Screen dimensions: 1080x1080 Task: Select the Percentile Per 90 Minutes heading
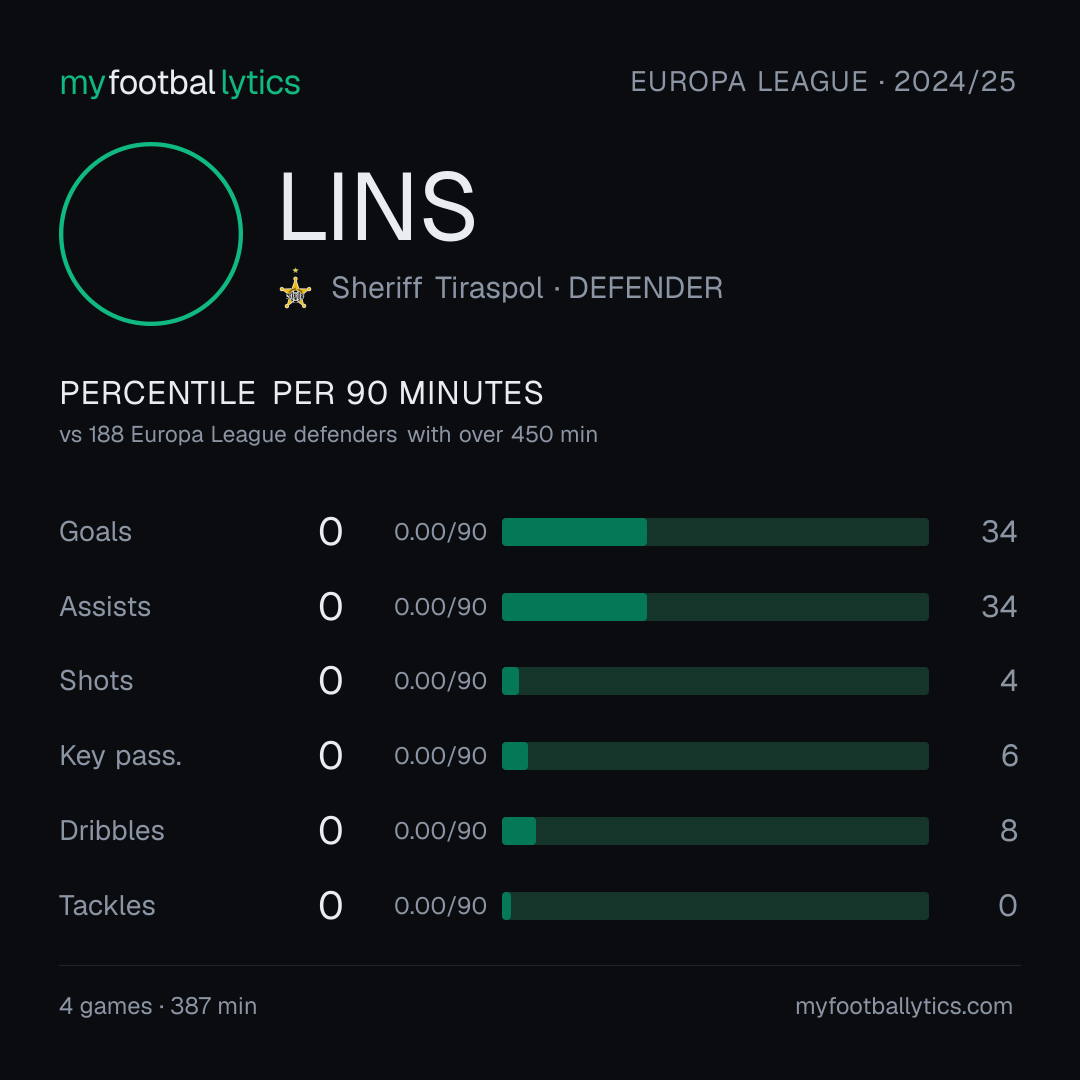(302, 393)
